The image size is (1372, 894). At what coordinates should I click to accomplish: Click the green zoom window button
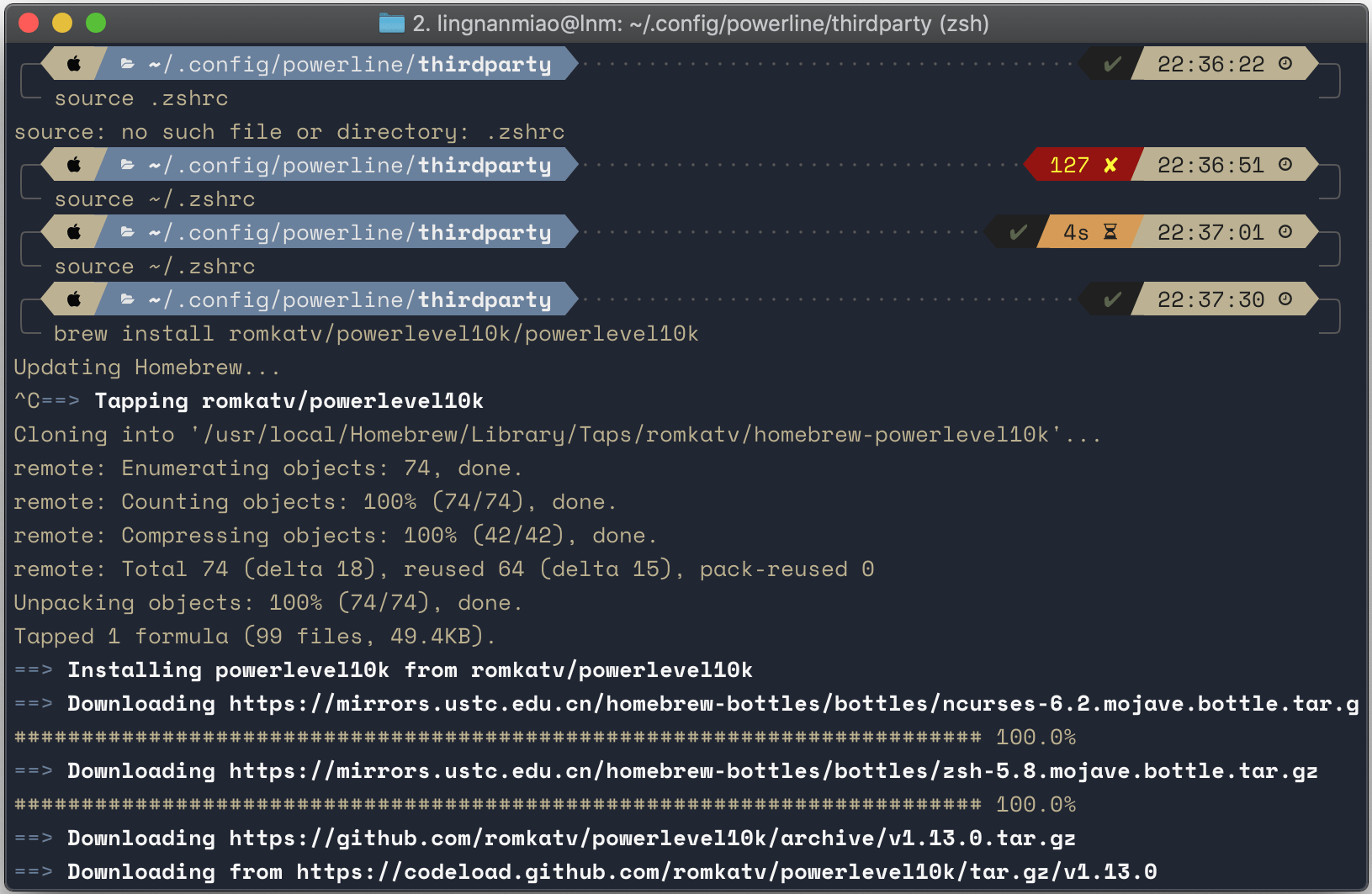tap(96, 23)
